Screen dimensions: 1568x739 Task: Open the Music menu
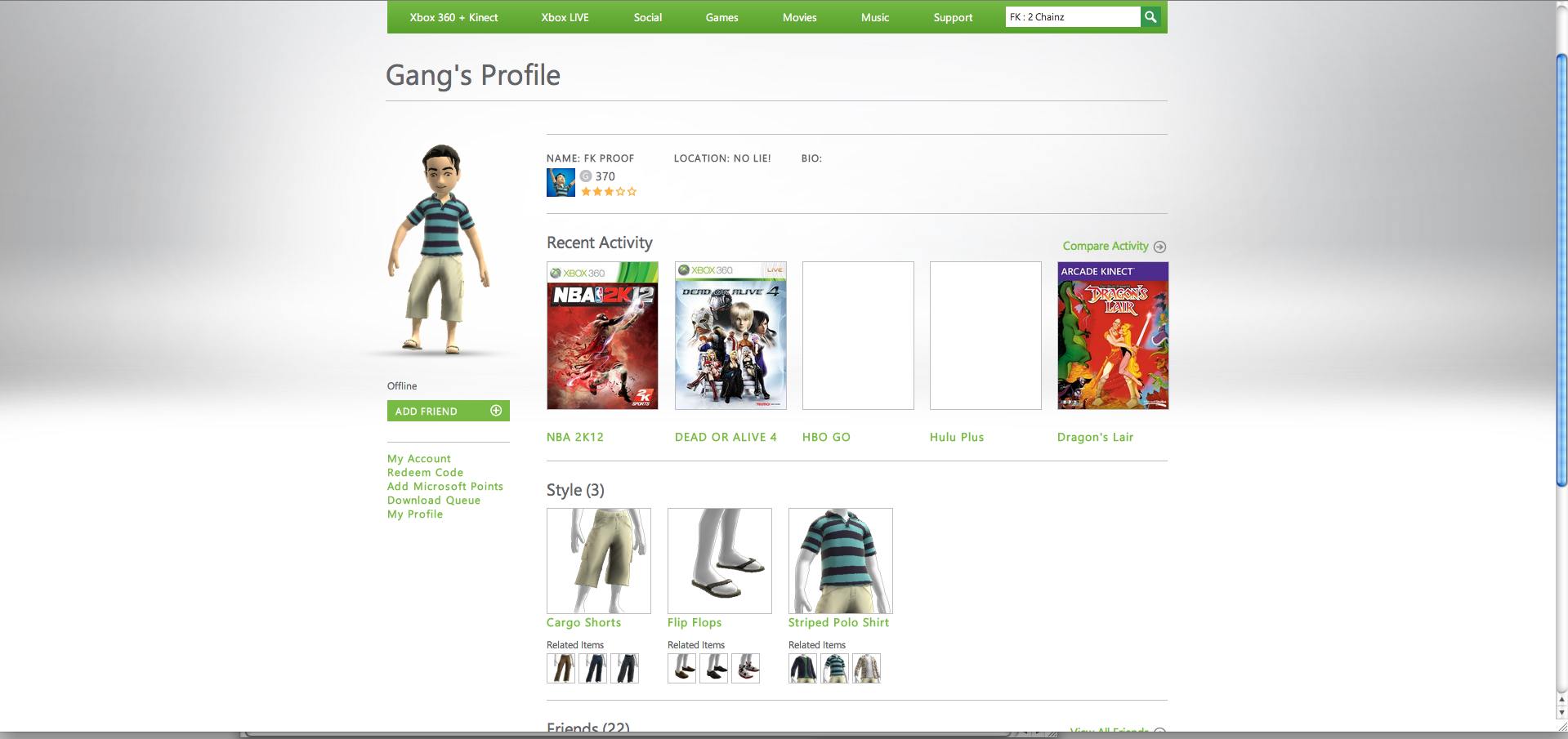click(x=875, y=17)
